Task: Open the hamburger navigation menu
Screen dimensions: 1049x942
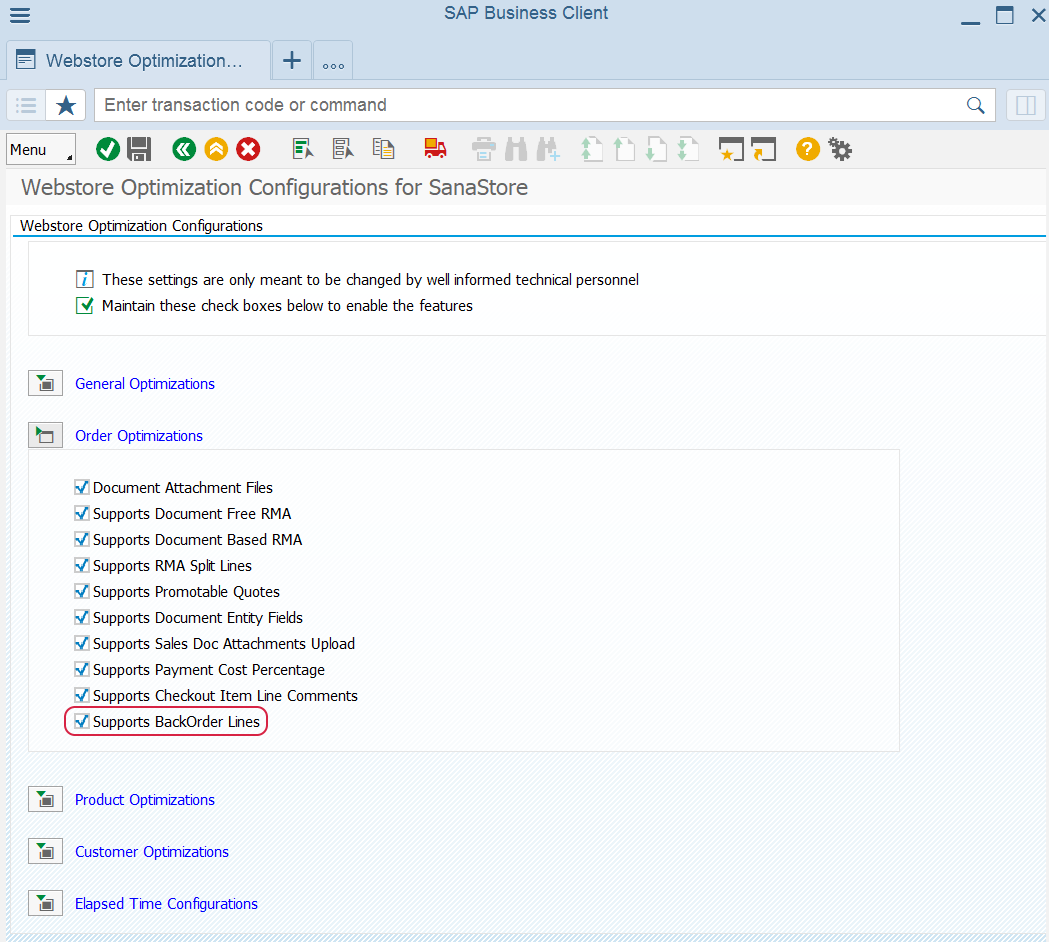Action: (x=20, y=15)
